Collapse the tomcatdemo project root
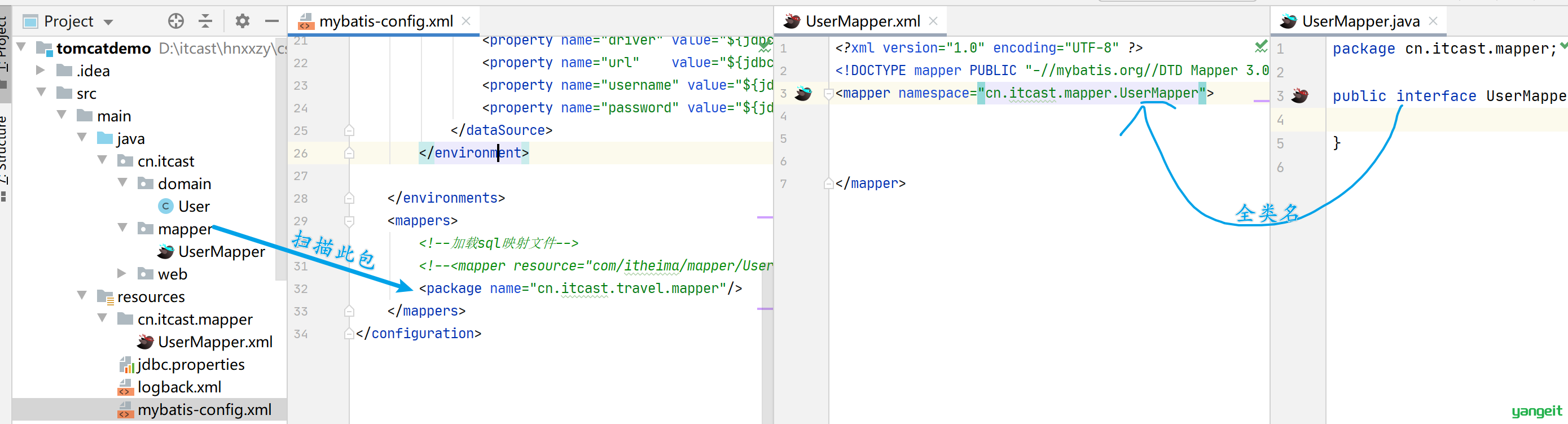The image size is (1568, 424). (21, 47)
